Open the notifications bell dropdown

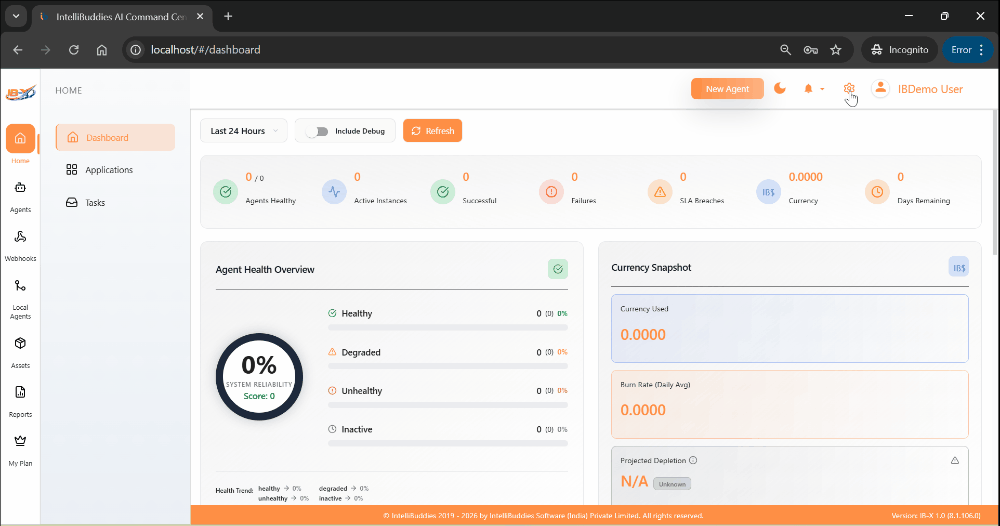pyautogui.click(x=812, y=89)
